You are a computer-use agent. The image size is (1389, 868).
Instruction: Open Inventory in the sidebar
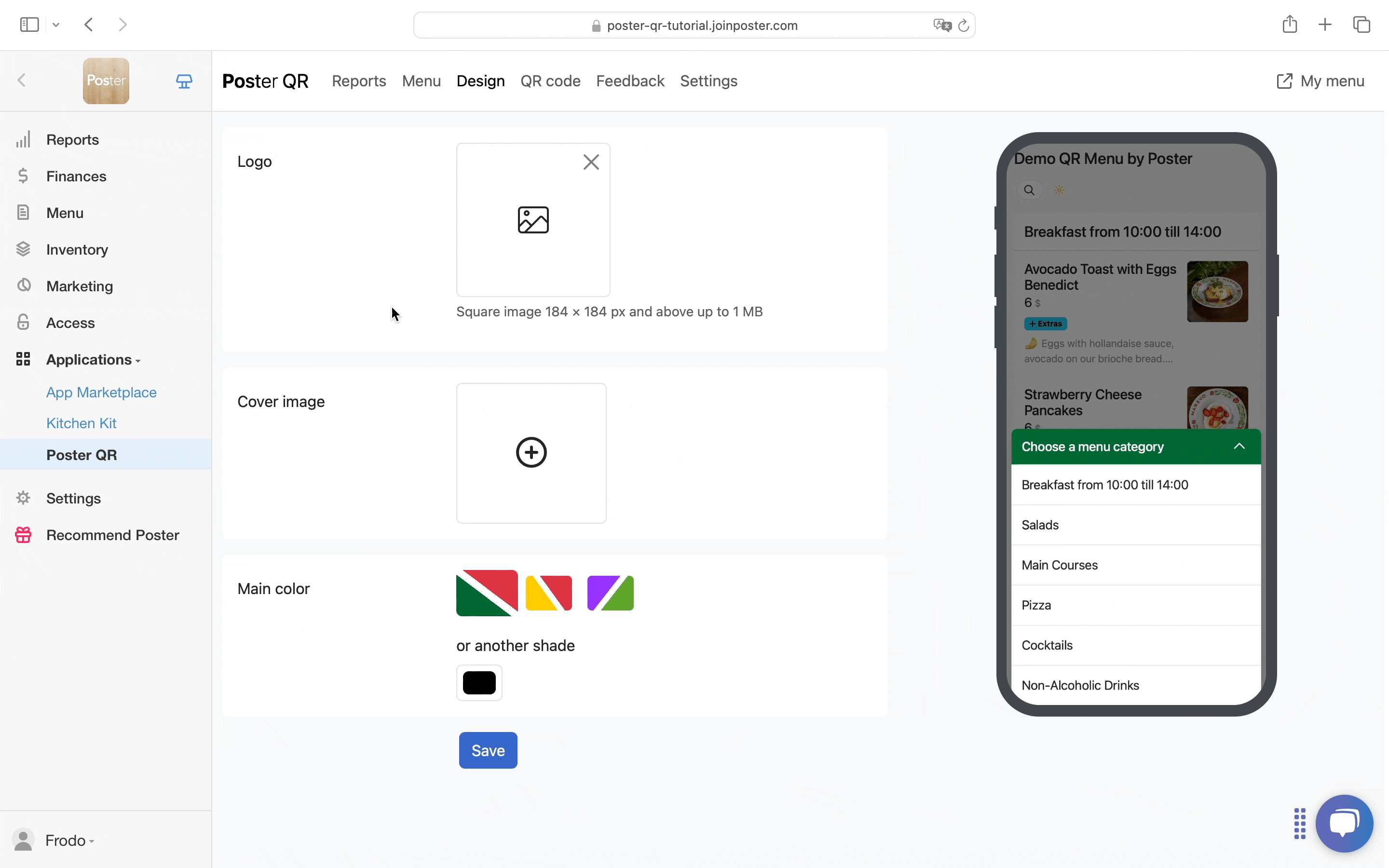77,250
